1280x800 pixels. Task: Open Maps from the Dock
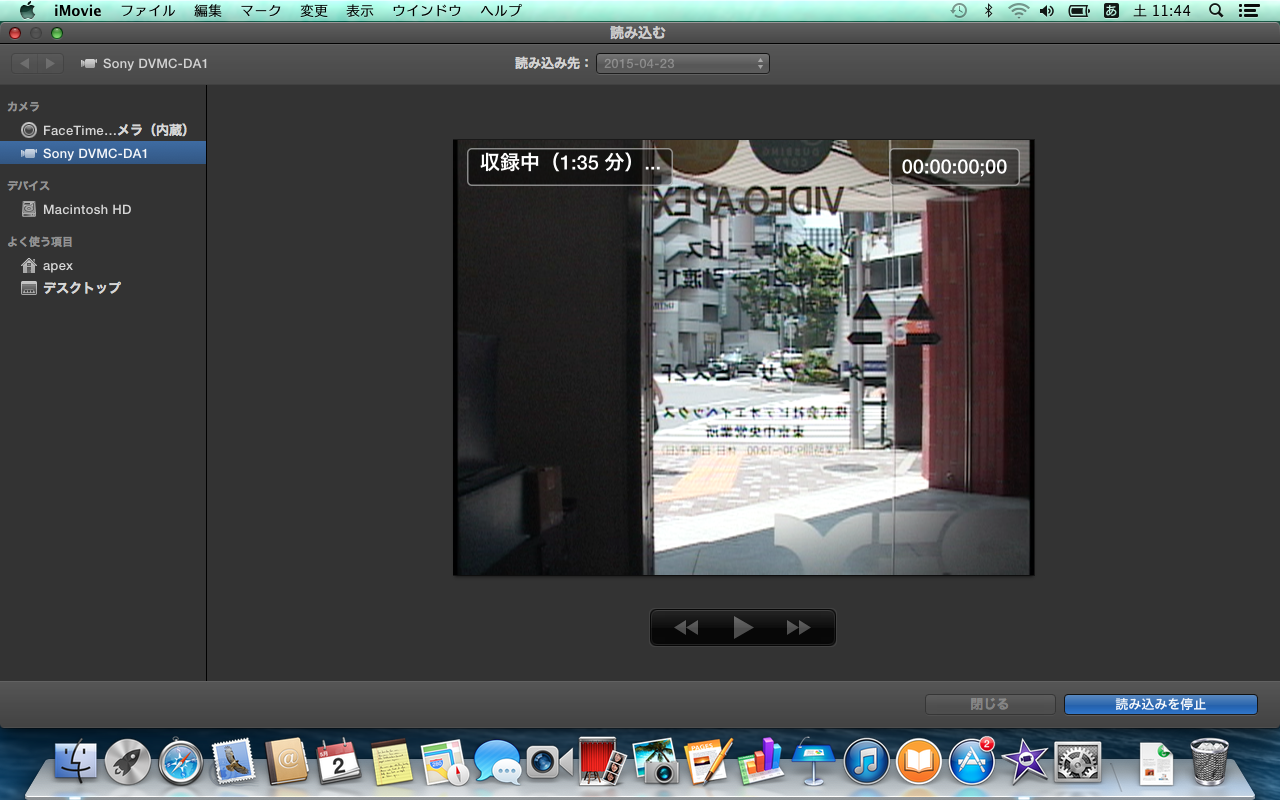coord(445,762)
